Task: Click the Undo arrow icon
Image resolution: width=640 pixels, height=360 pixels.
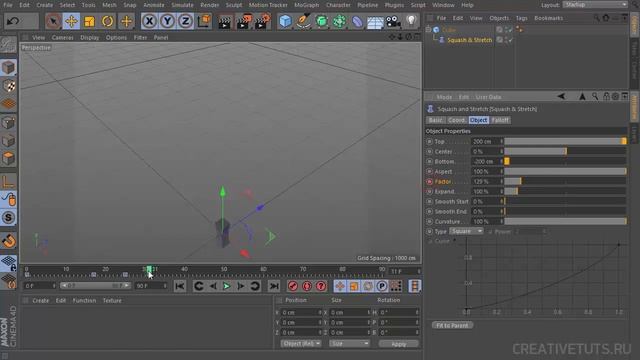Action: pos(13,21)
